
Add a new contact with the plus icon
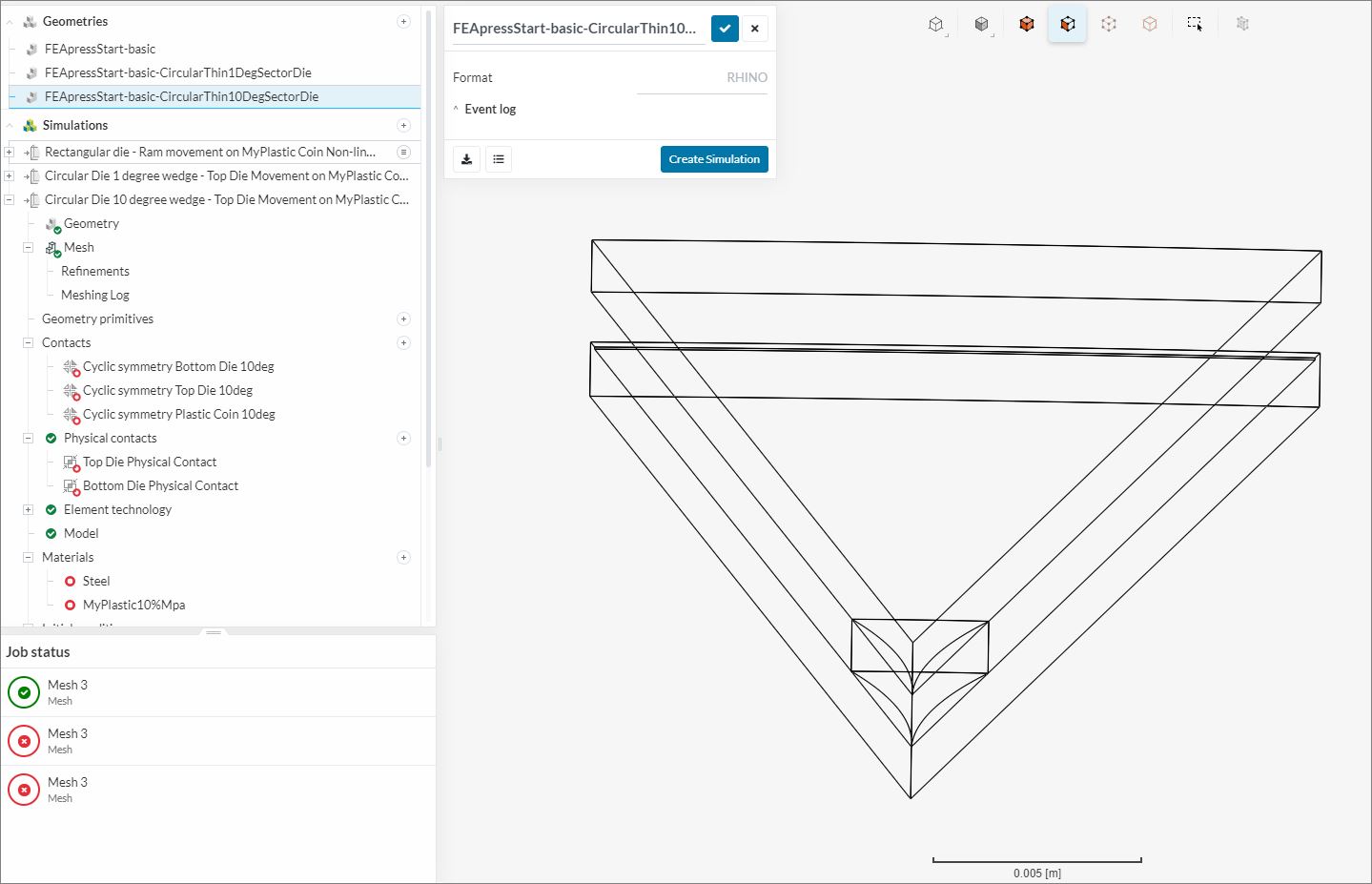tap(403, 342)
